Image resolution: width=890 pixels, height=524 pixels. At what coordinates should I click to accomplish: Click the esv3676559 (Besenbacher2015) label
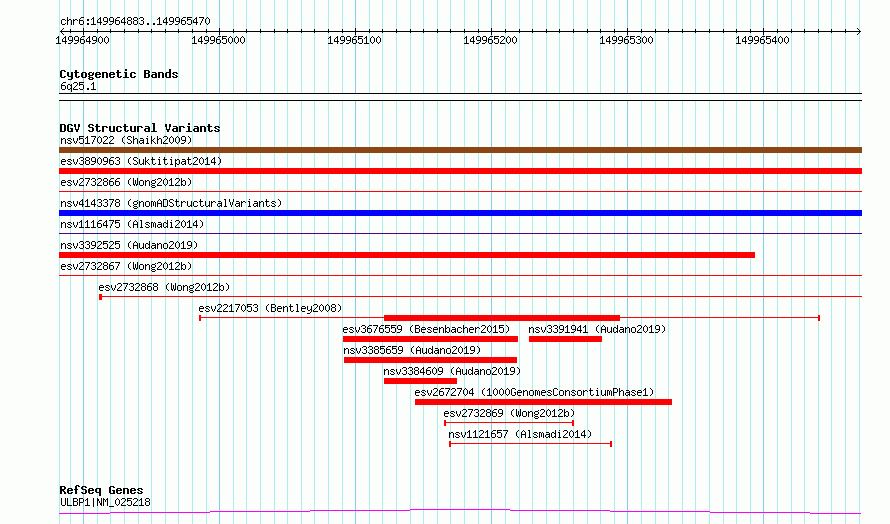click(x=426, y=329)
